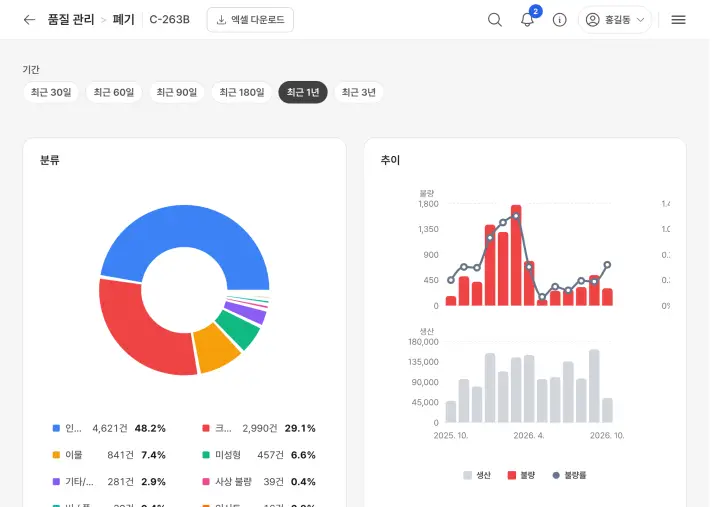This screenshot has width=720, height=507.
Task: Click the blue legend swatch at 48.2%
Action: (x=56, y=428)
